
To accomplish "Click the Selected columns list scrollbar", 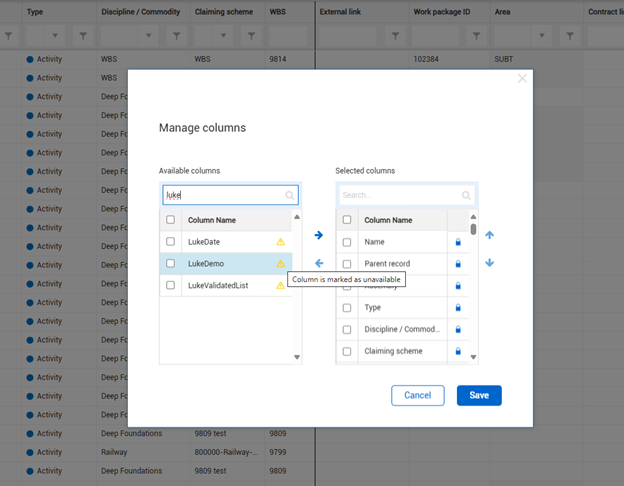I will (x=473, y=229).
